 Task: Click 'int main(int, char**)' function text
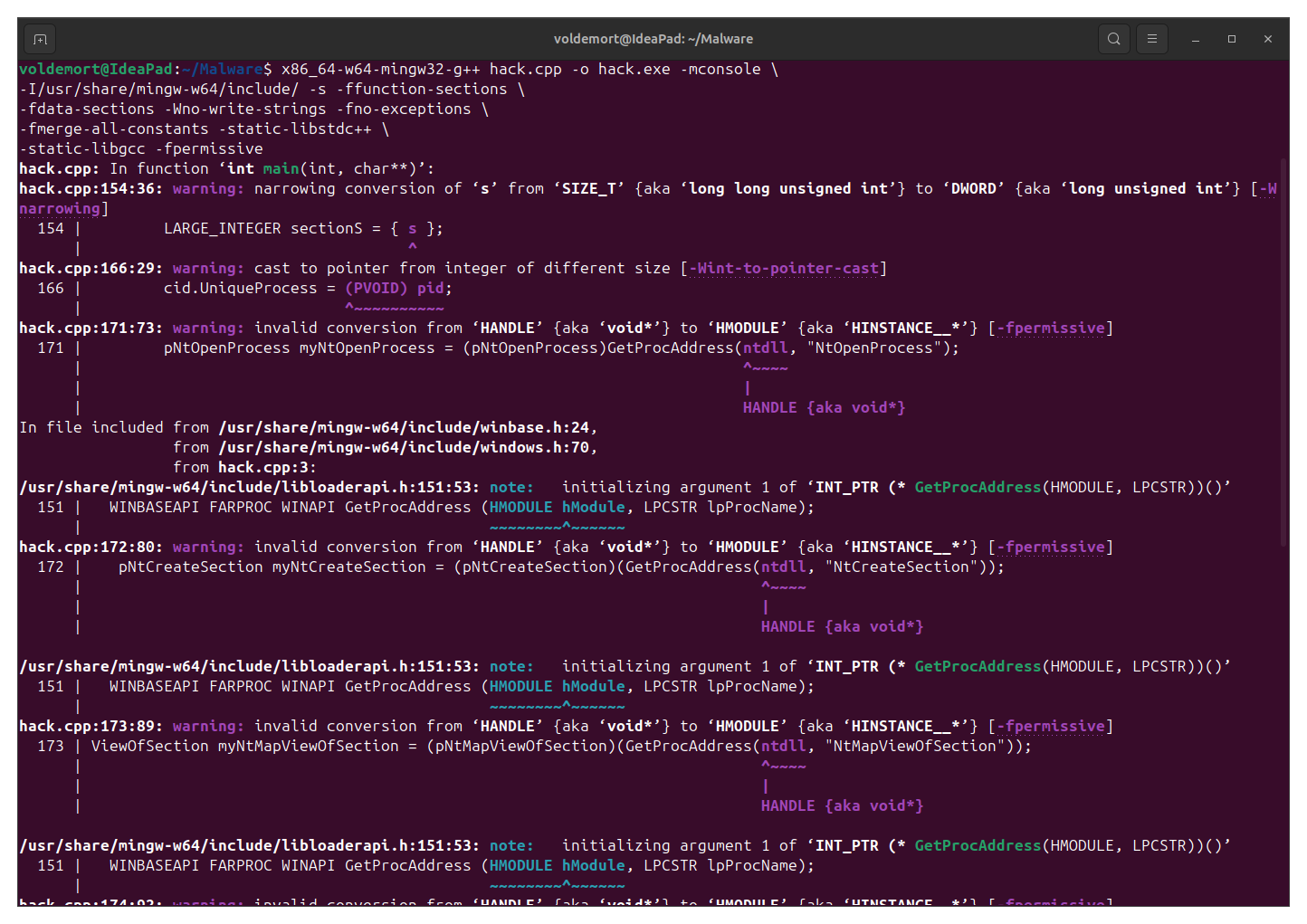[322, 169]
